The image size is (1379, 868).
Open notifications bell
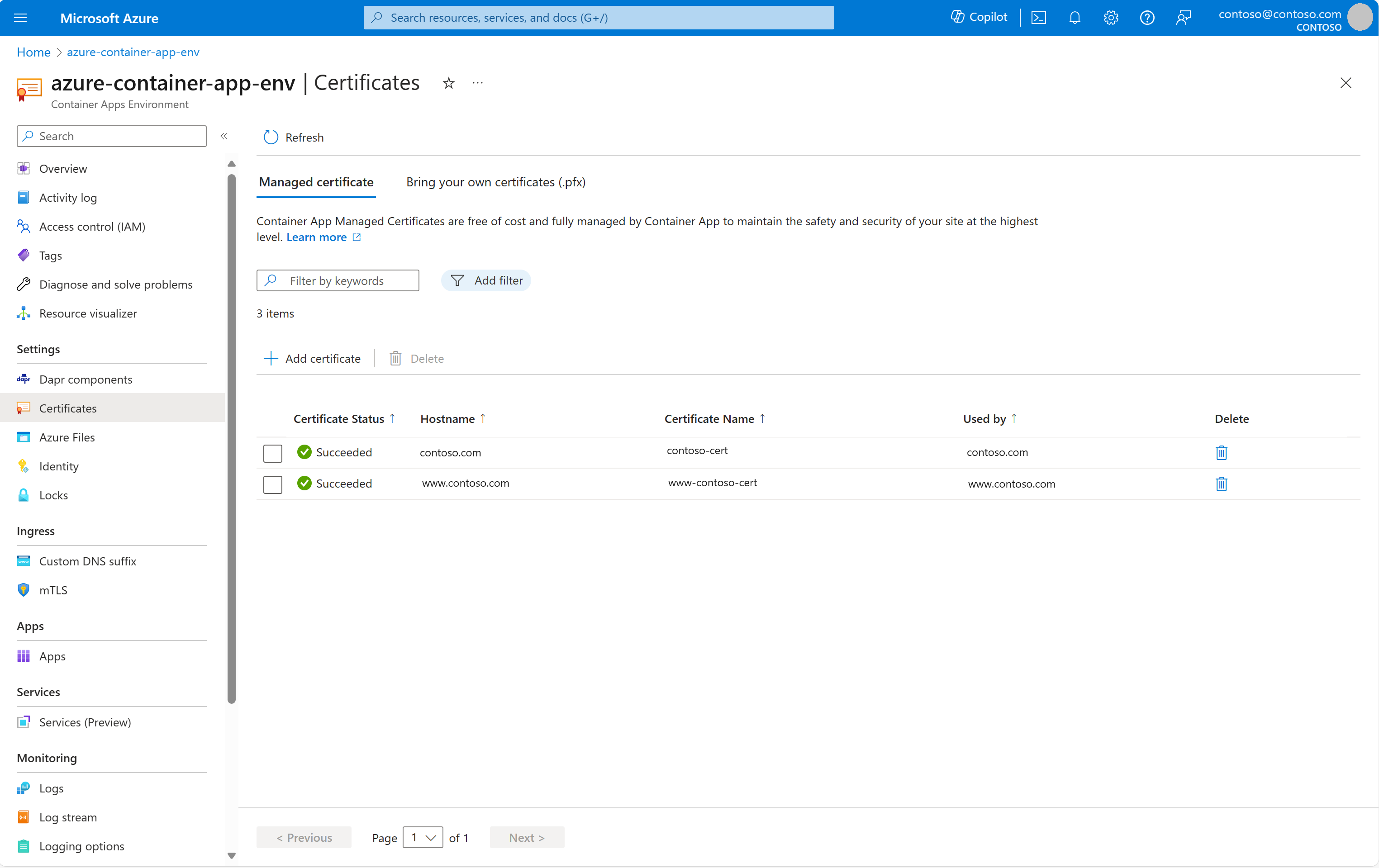(1075, 17)
